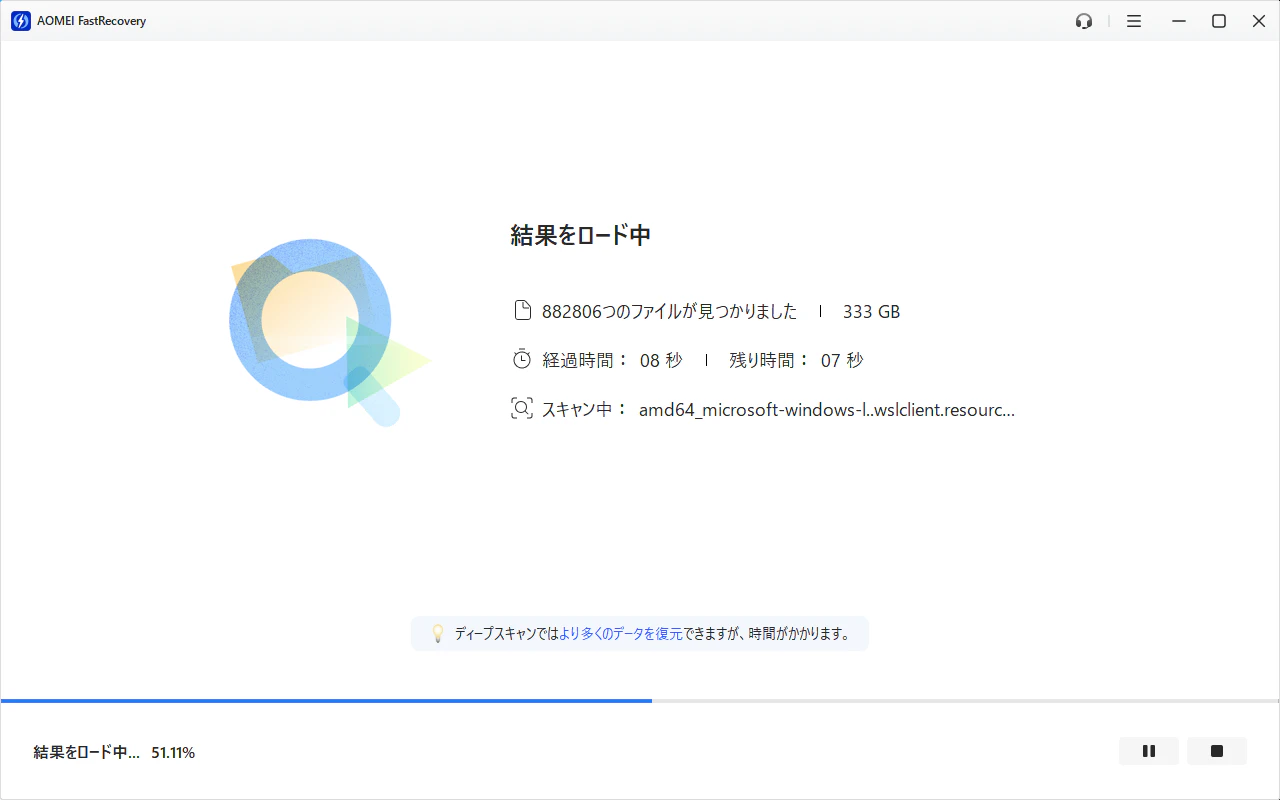Click the status text 結果をロード中... at bottom

point(87,752)
